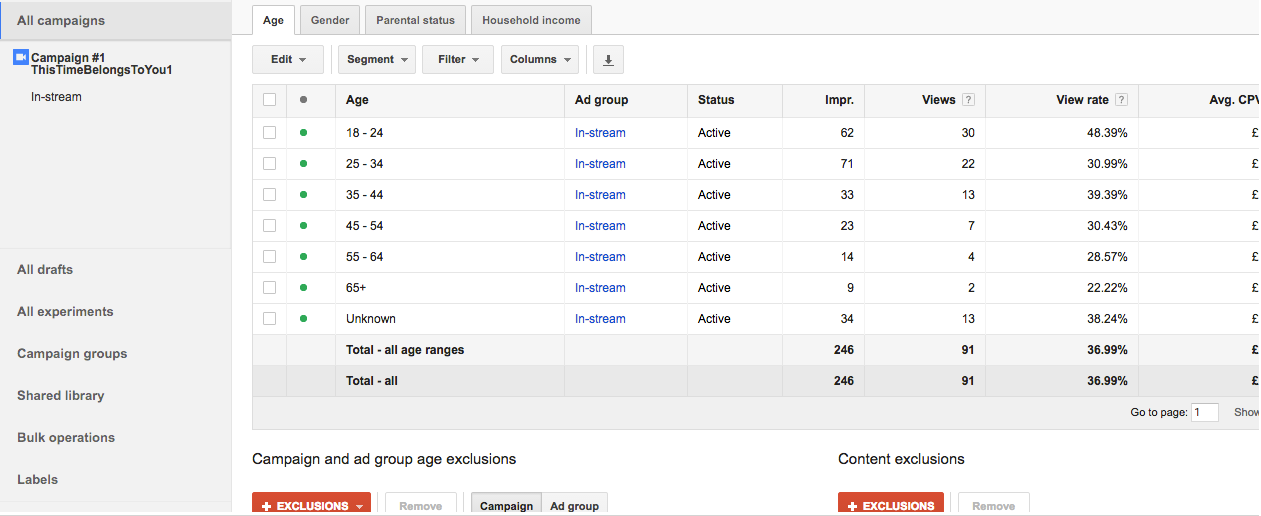Click the status column header dot icon
Image resolution: width=1261 pixels, height=516 pixels.
click(303, 100)
